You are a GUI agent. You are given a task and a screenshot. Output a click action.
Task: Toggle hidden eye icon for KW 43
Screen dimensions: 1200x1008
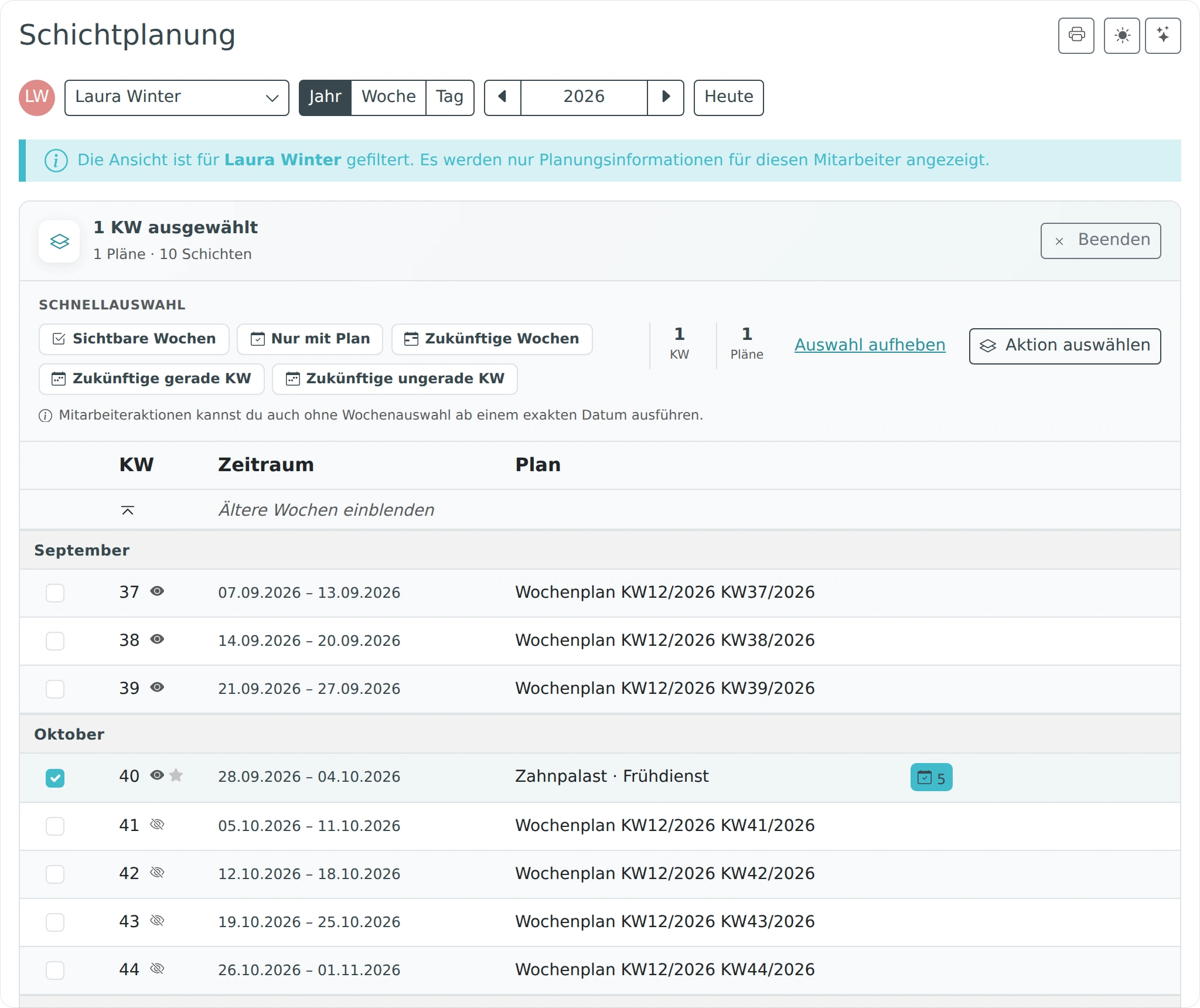tap(157, 921)
